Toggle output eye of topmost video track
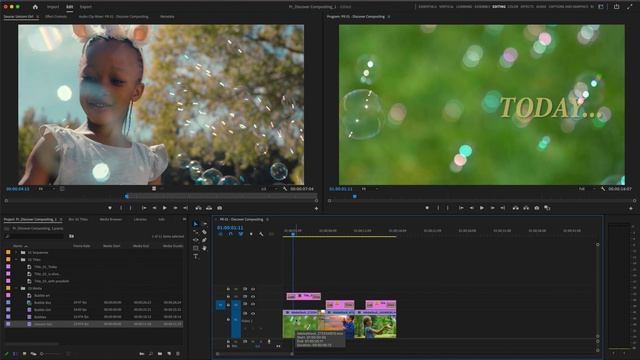Screen dimensions: 640x360 pos(253,289)
